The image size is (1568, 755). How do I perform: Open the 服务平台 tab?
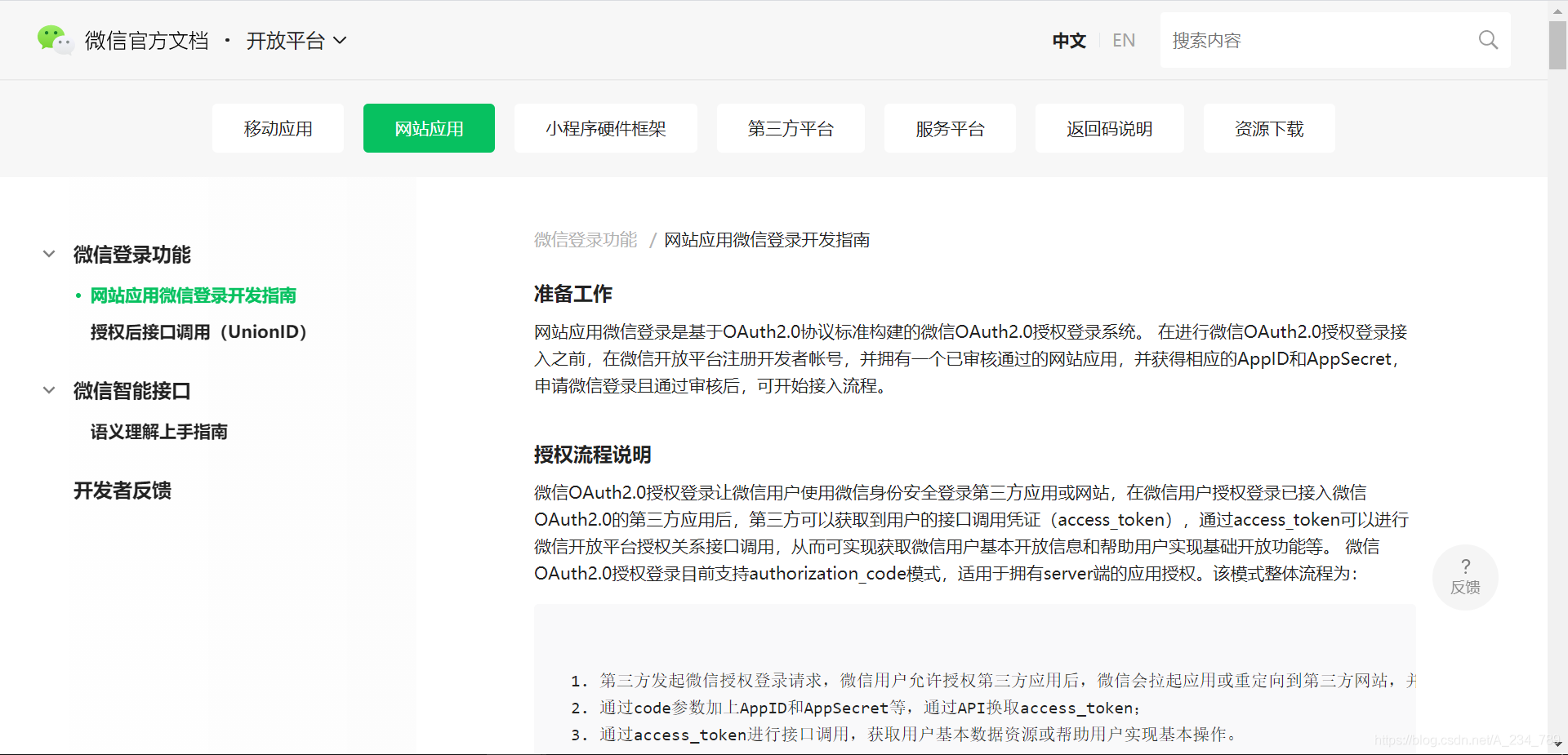coord(950,128)
